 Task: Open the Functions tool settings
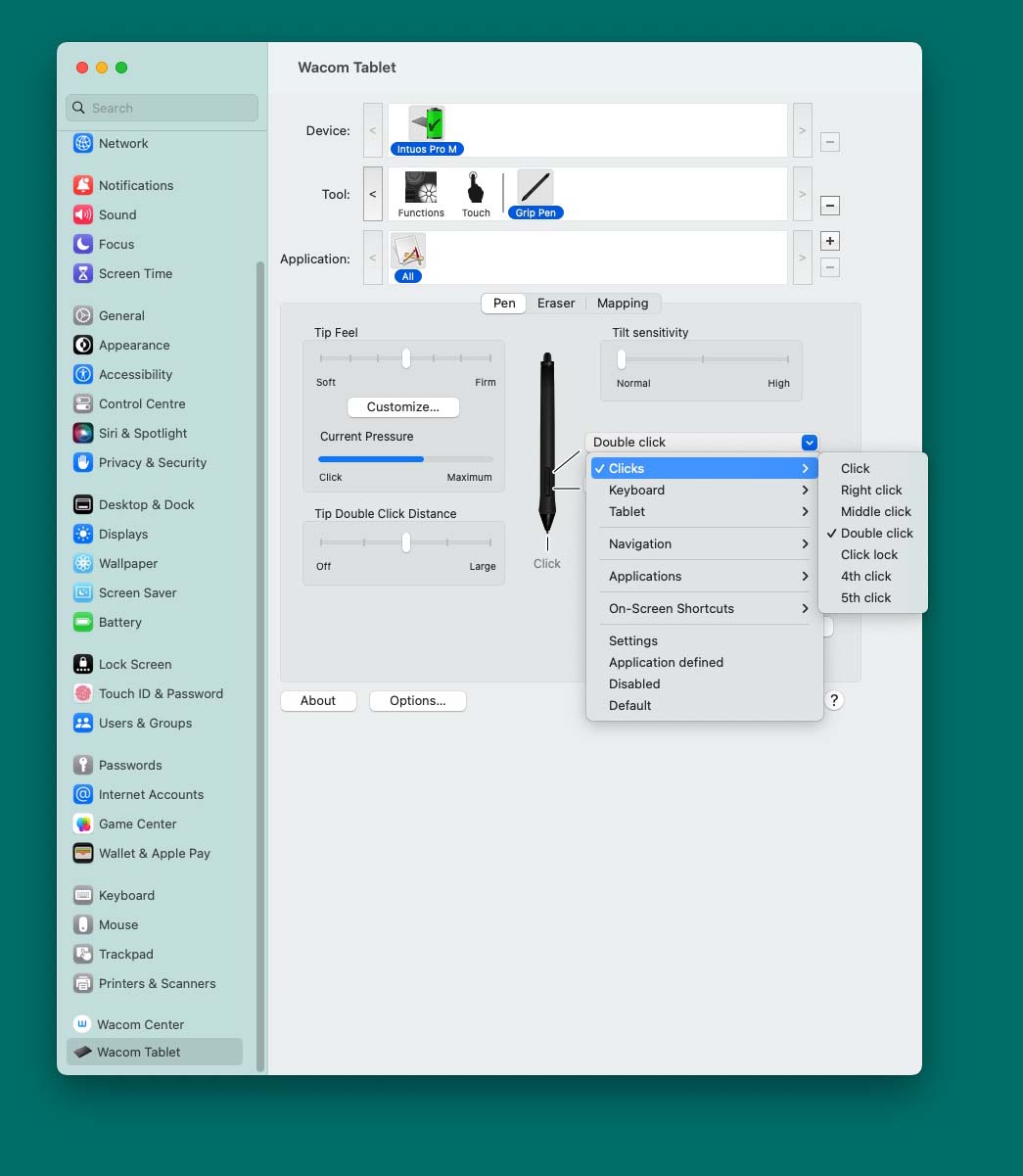coord(420,188)
